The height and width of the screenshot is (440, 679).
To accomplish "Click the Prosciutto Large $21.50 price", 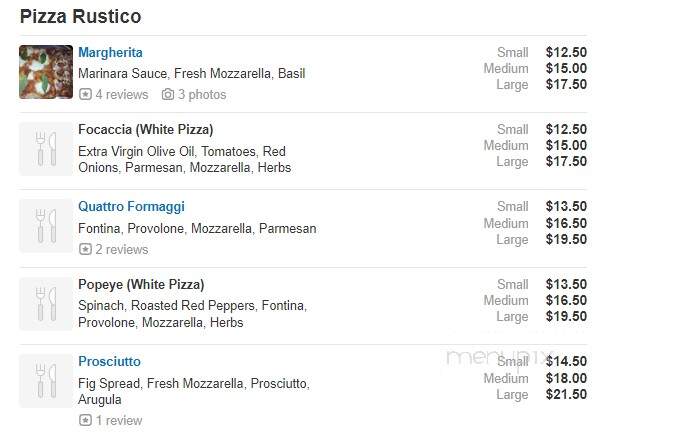I will coord(566,394).
